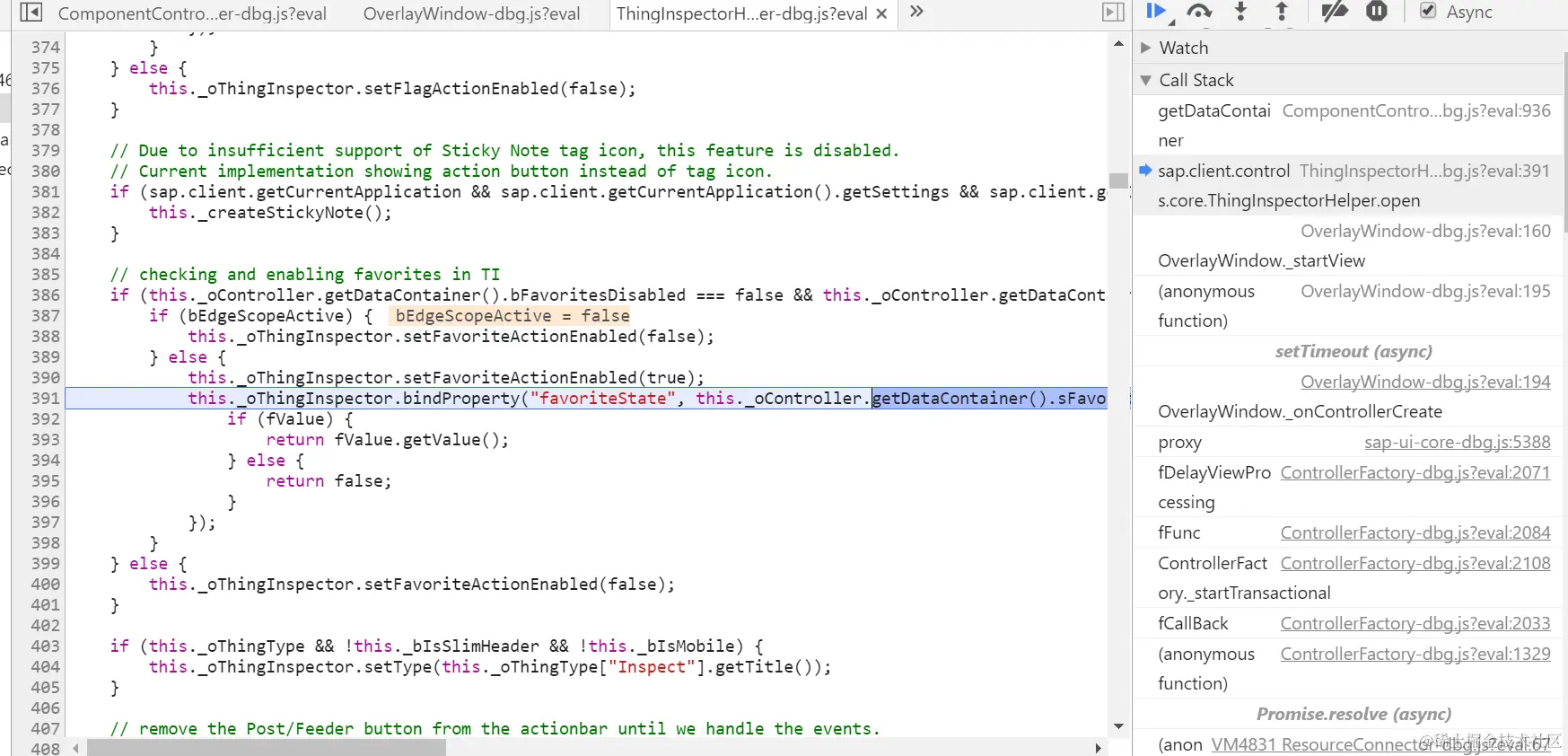Open ThingInspectorH...bg.js?eval:391 link
The image size is (1568, 756).
1424,171
